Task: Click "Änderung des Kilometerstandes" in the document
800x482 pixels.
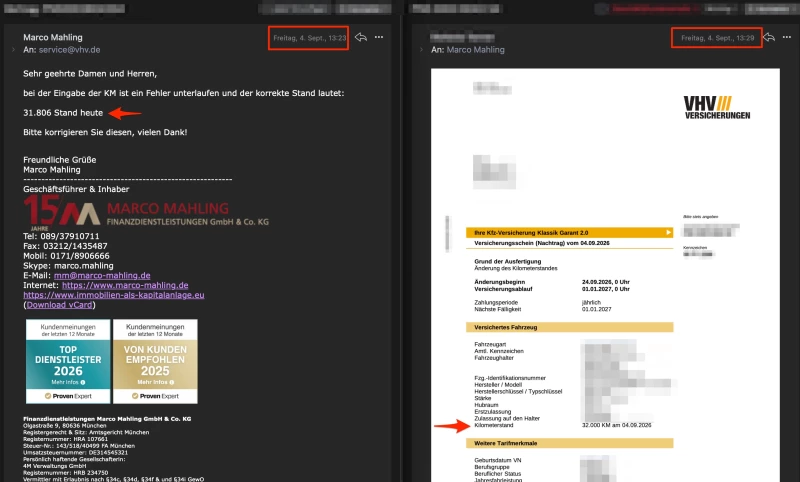Action: point(516,268)
